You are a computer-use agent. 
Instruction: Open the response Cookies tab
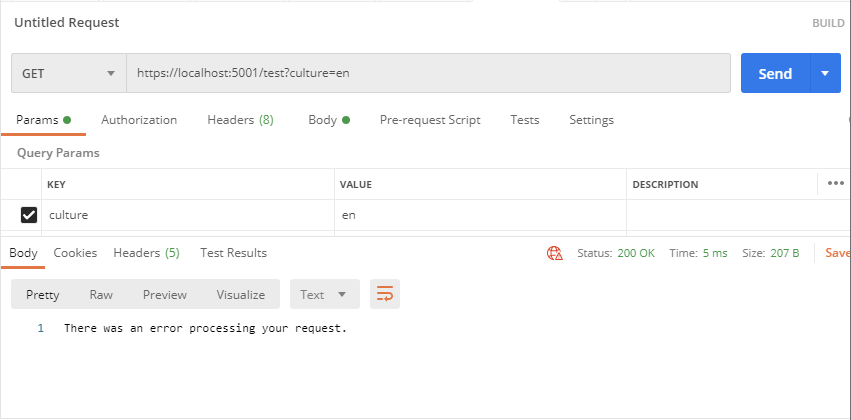pos(75,253)
